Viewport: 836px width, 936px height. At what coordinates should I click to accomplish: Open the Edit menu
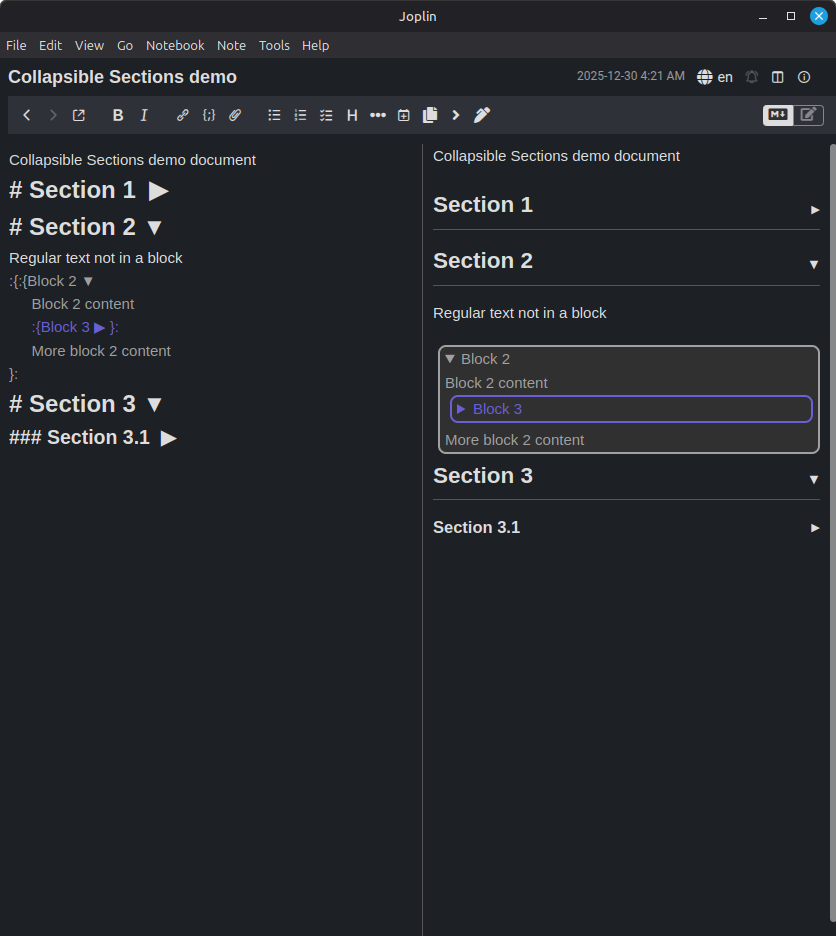(50, 45)
